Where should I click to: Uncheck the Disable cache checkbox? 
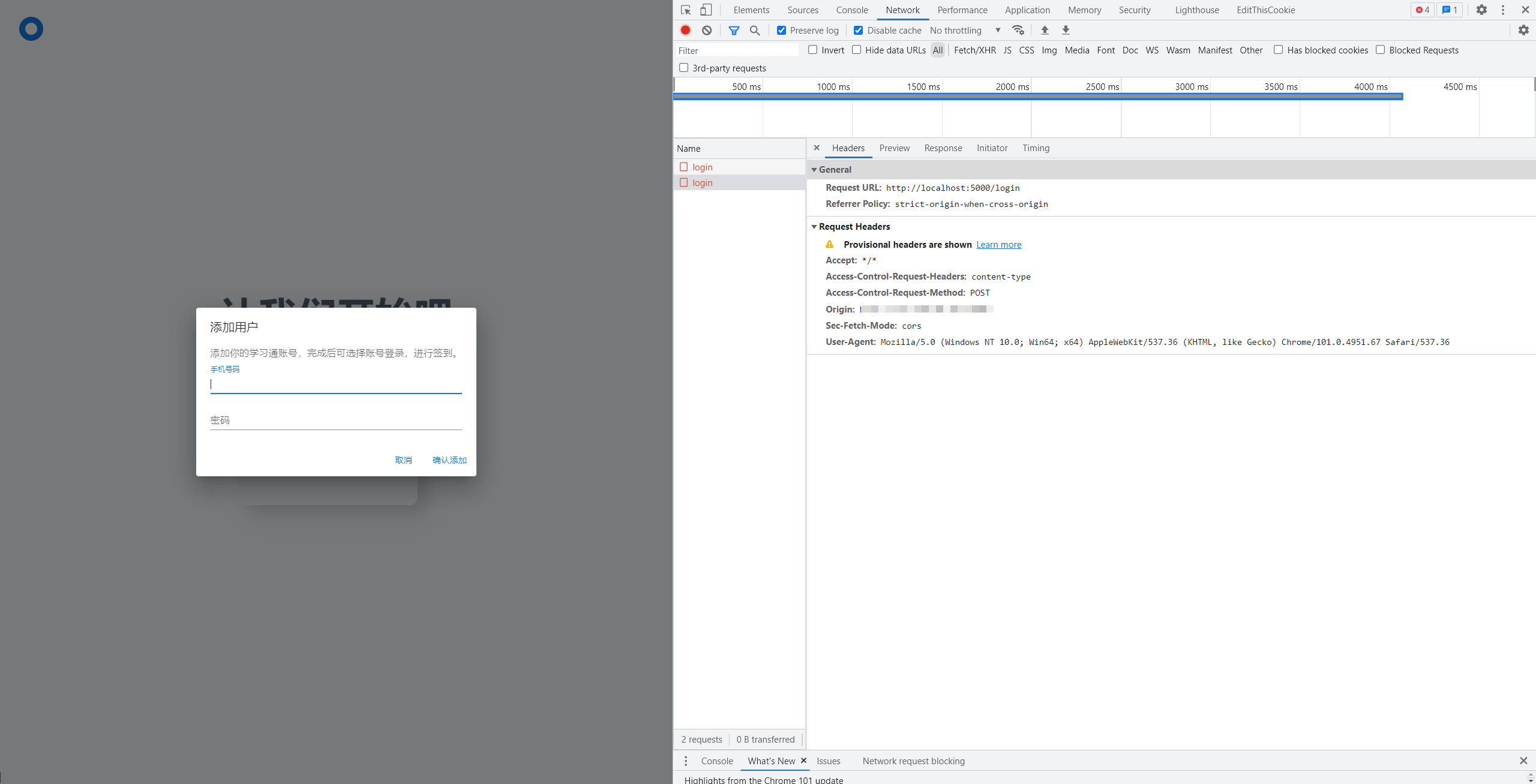(x=858, y=31)
